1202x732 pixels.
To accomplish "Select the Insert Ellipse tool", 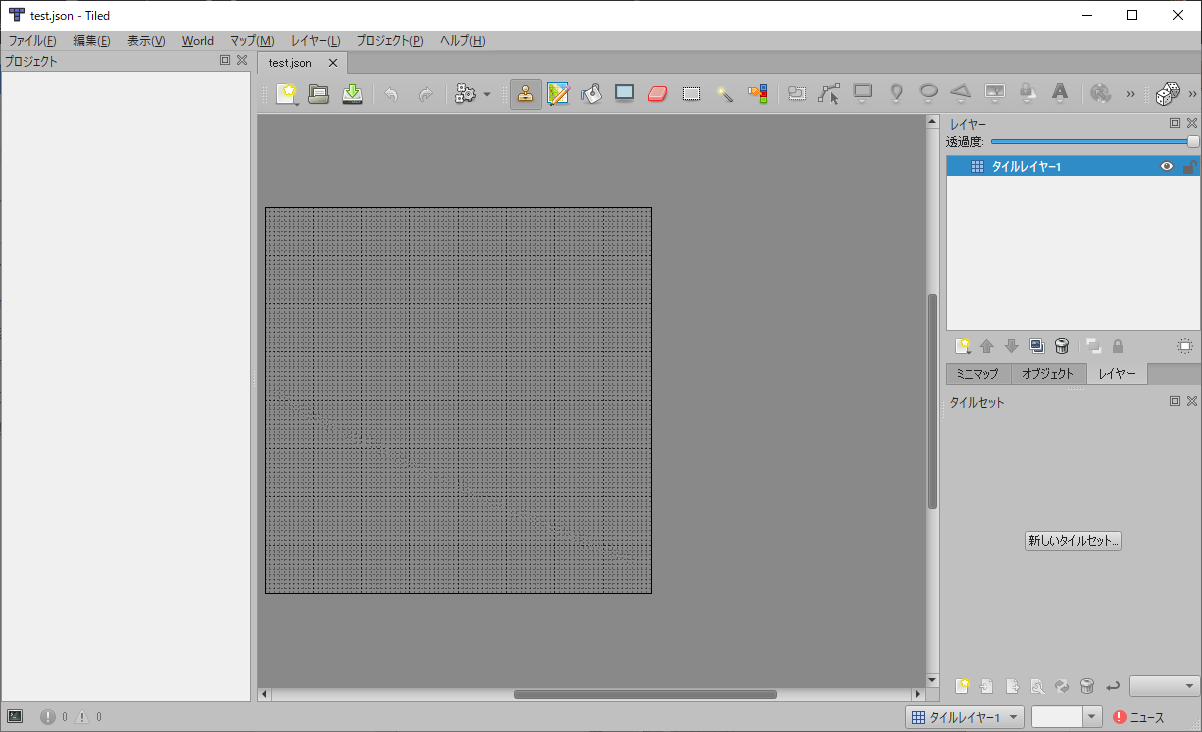I will 929,94.
